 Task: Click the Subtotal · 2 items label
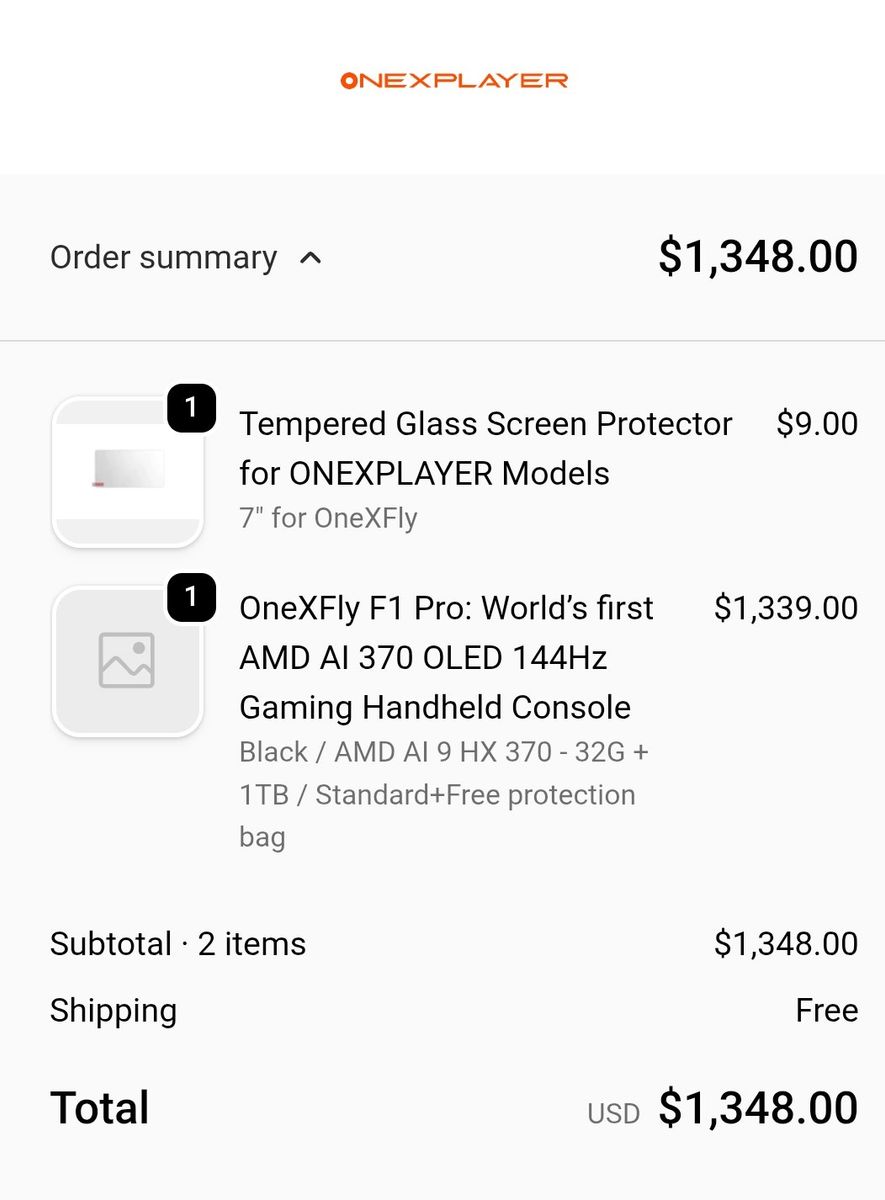tap(178, 944)
